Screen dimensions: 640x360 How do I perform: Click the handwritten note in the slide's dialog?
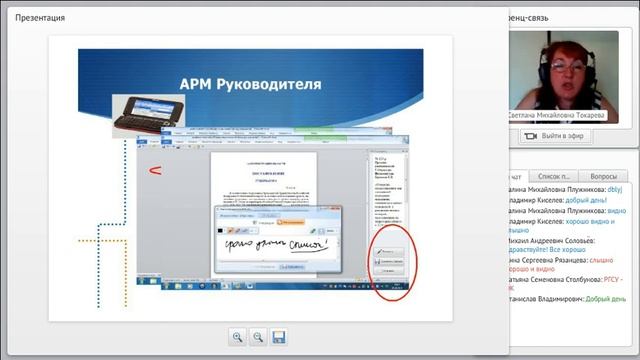point(276,246)
